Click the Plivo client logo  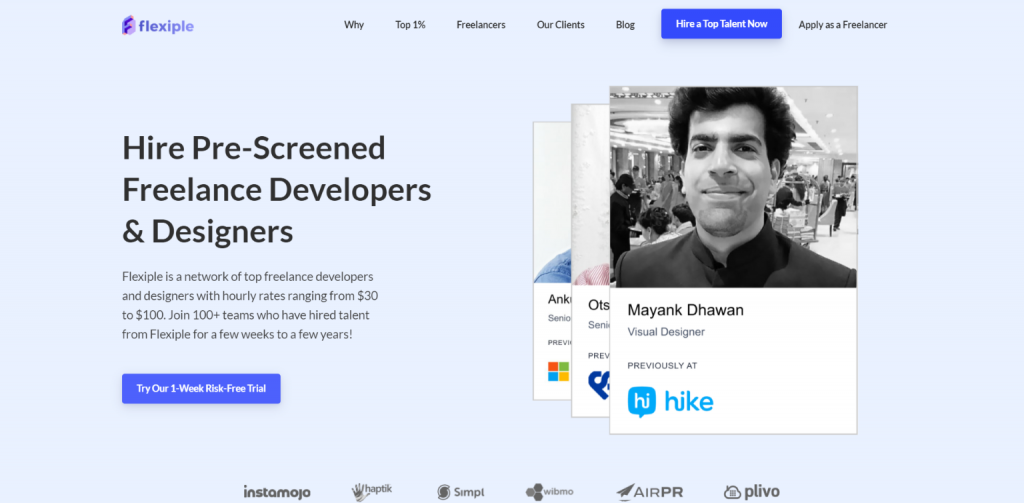click(752, 492)
